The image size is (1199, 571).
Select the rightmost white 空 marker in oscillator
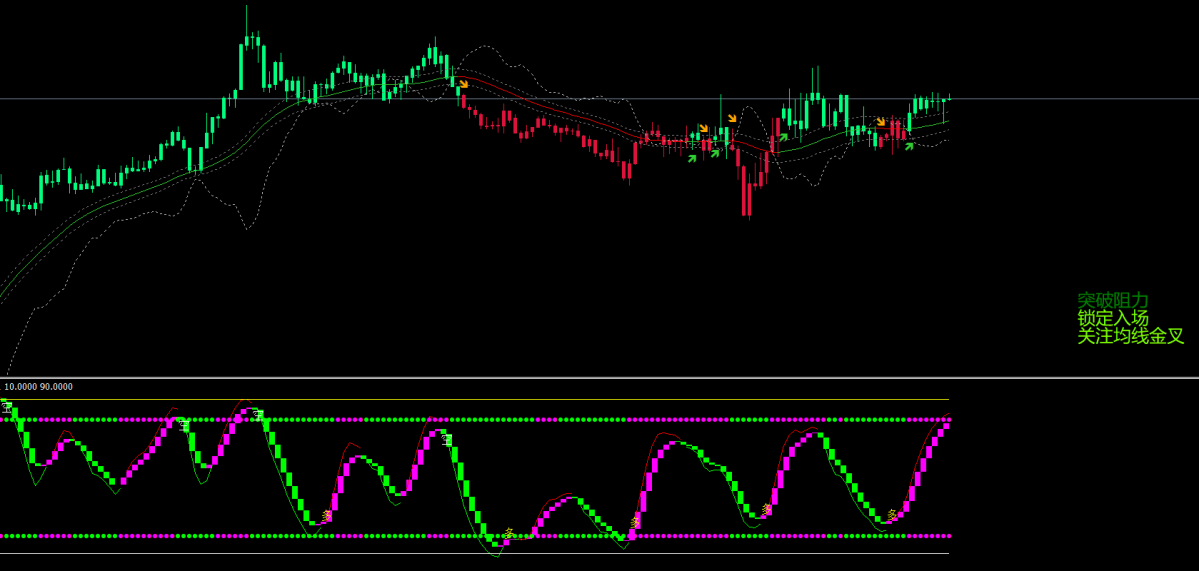pos(447,439)
